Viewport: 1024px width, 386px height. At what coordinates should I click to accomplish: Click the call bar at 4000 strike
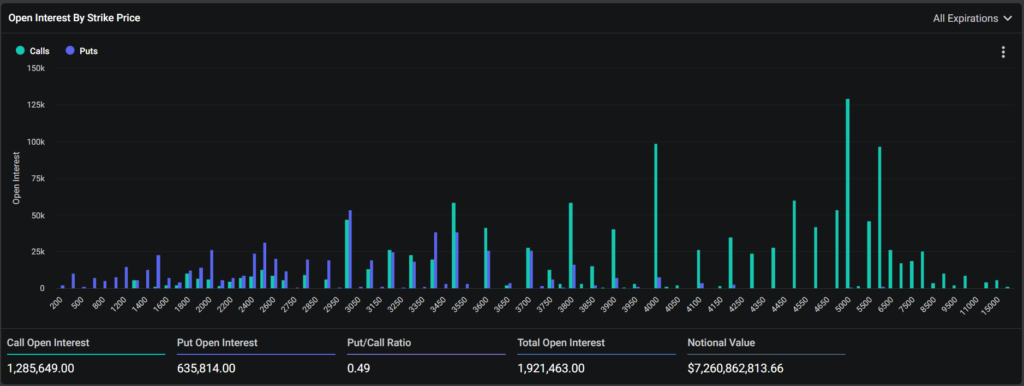656,216
